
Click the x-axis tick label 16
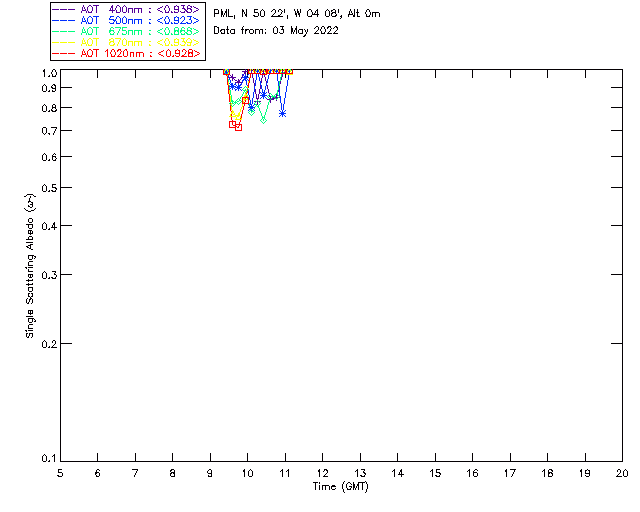coord(473,473)
